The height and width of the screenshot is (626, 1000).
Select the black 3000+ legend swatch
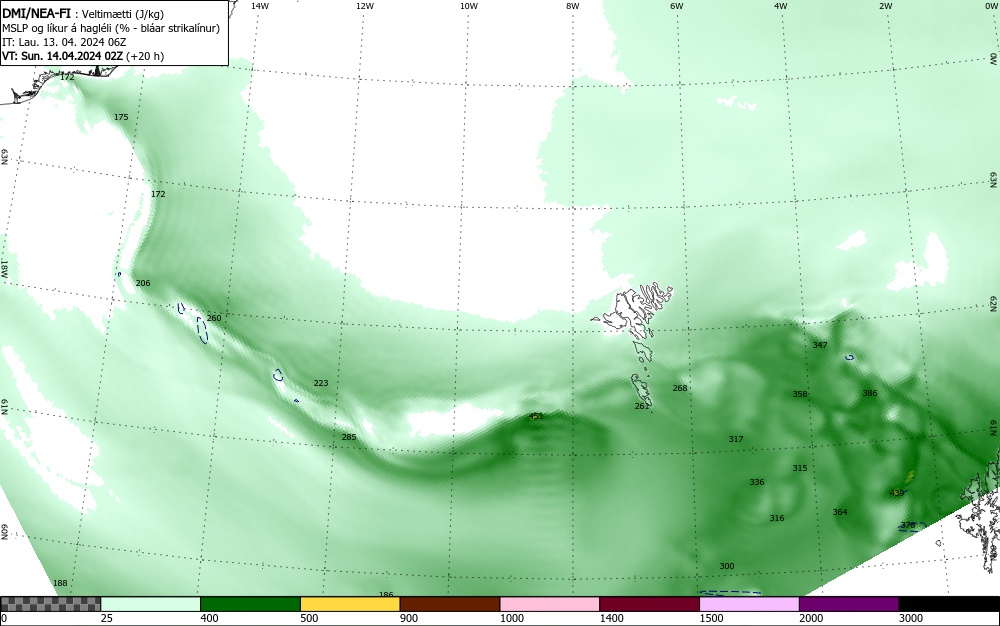pos(949,604)
